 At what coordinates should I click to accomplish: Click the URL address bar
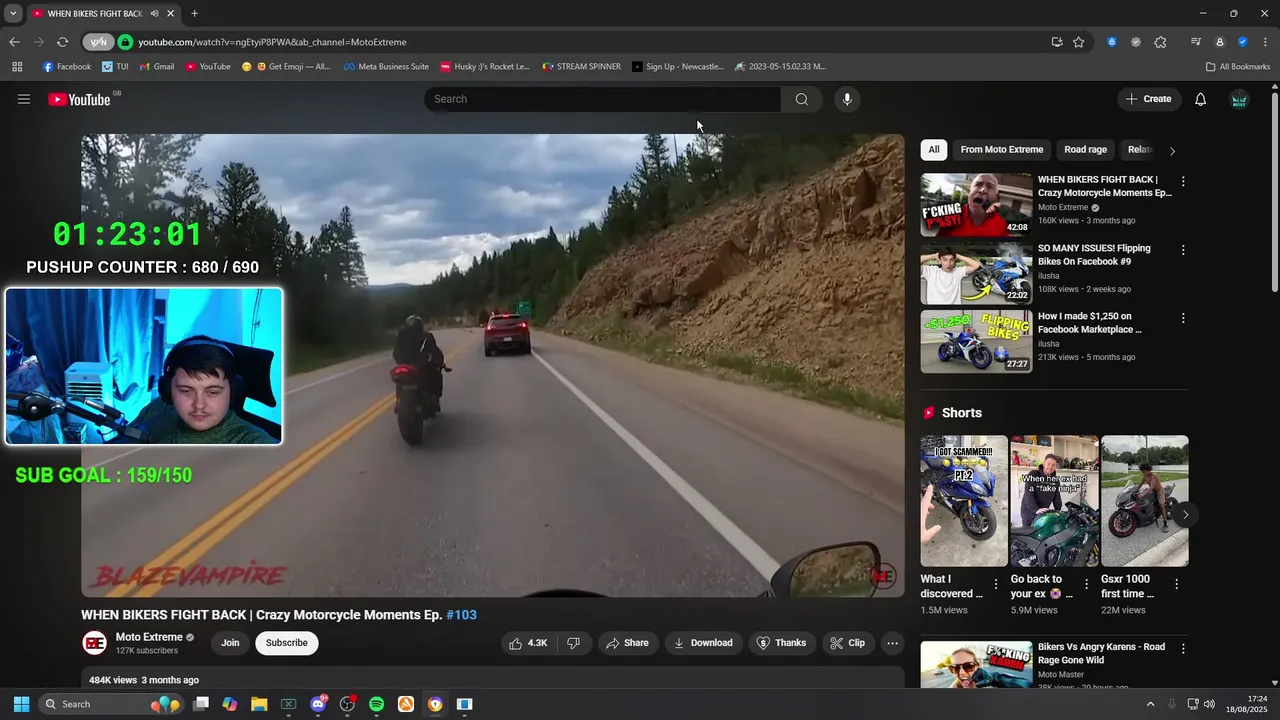click(x=590, y=42)
